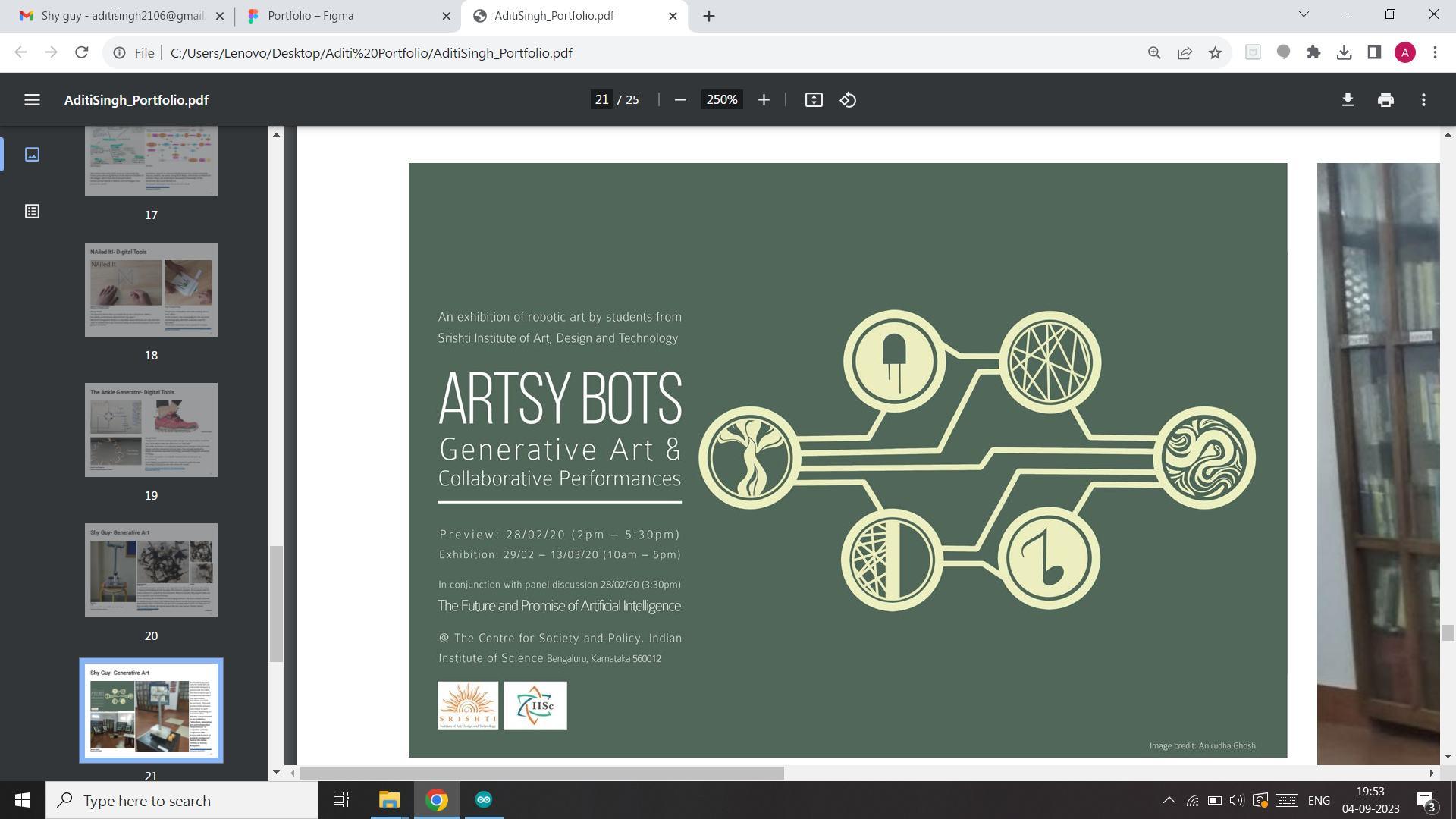Open the page 20 Shy Guy thumbnail
The height and width of the screenshot is (819, 1456).
tap(151, 570)
